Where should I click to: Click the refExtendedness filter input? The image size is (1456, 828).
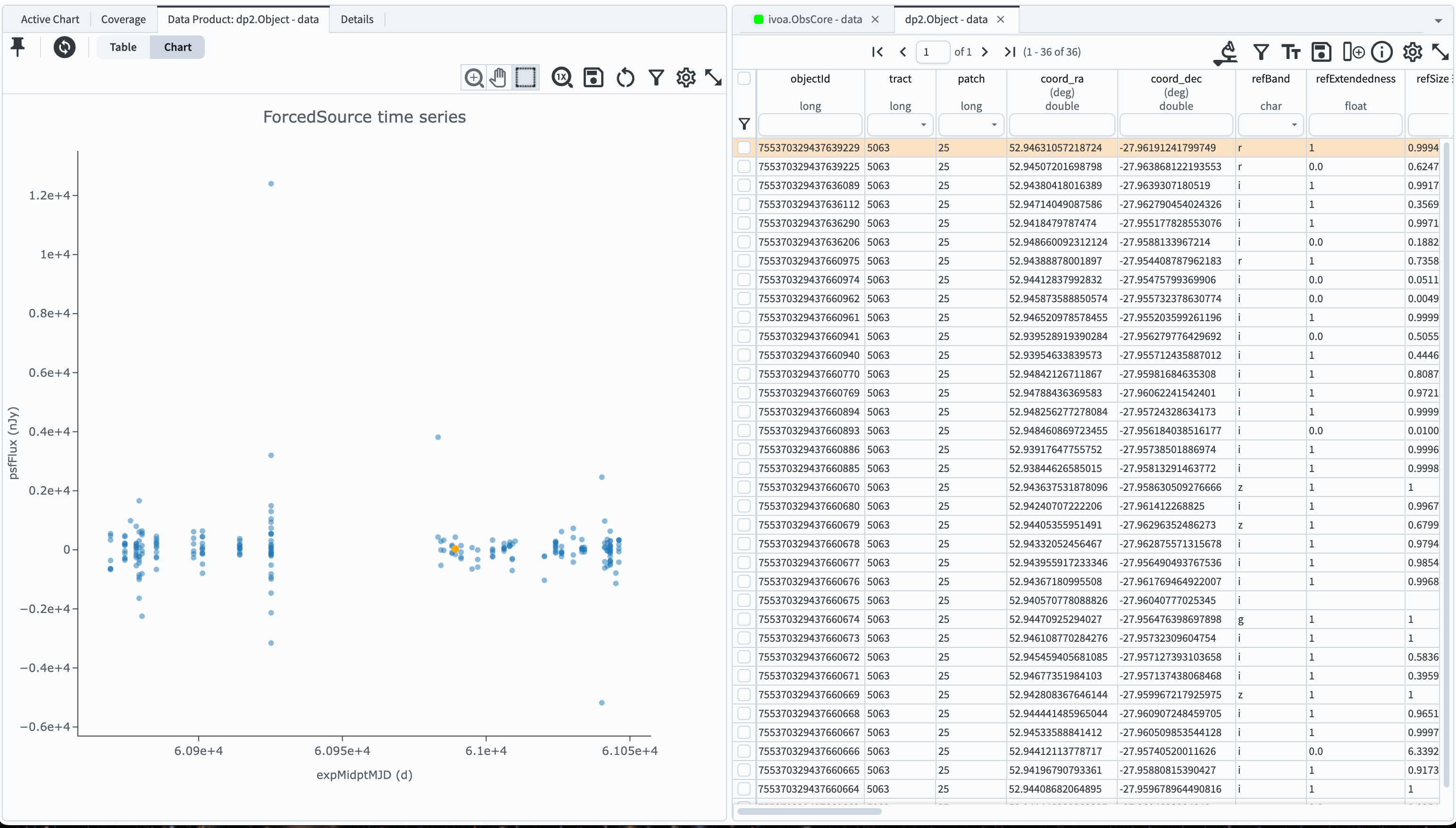tap(1356, 124)
